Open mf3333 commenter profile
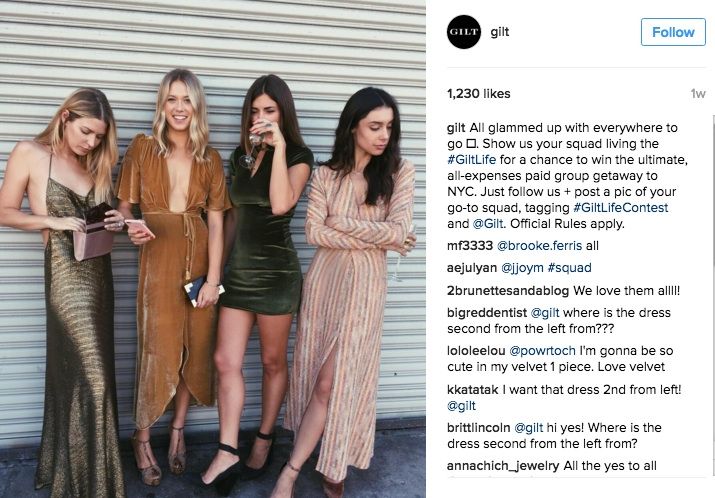Image resolution: width=715 pixels, height=498 pixels. pyautogui.click(x=470, y=246)
